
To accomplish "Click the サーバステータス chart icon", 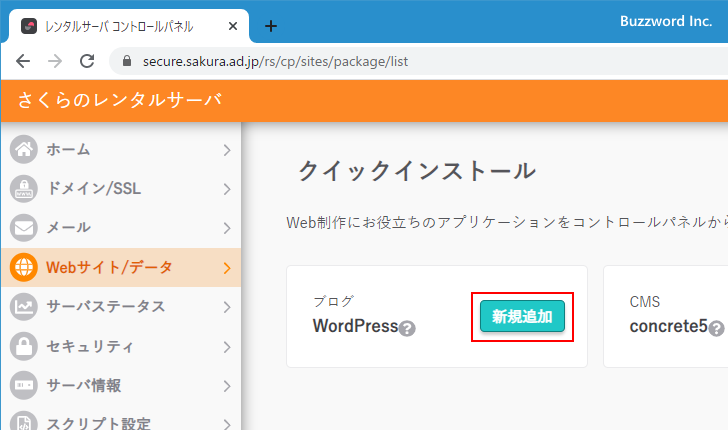I will click(x=24, y=306).
